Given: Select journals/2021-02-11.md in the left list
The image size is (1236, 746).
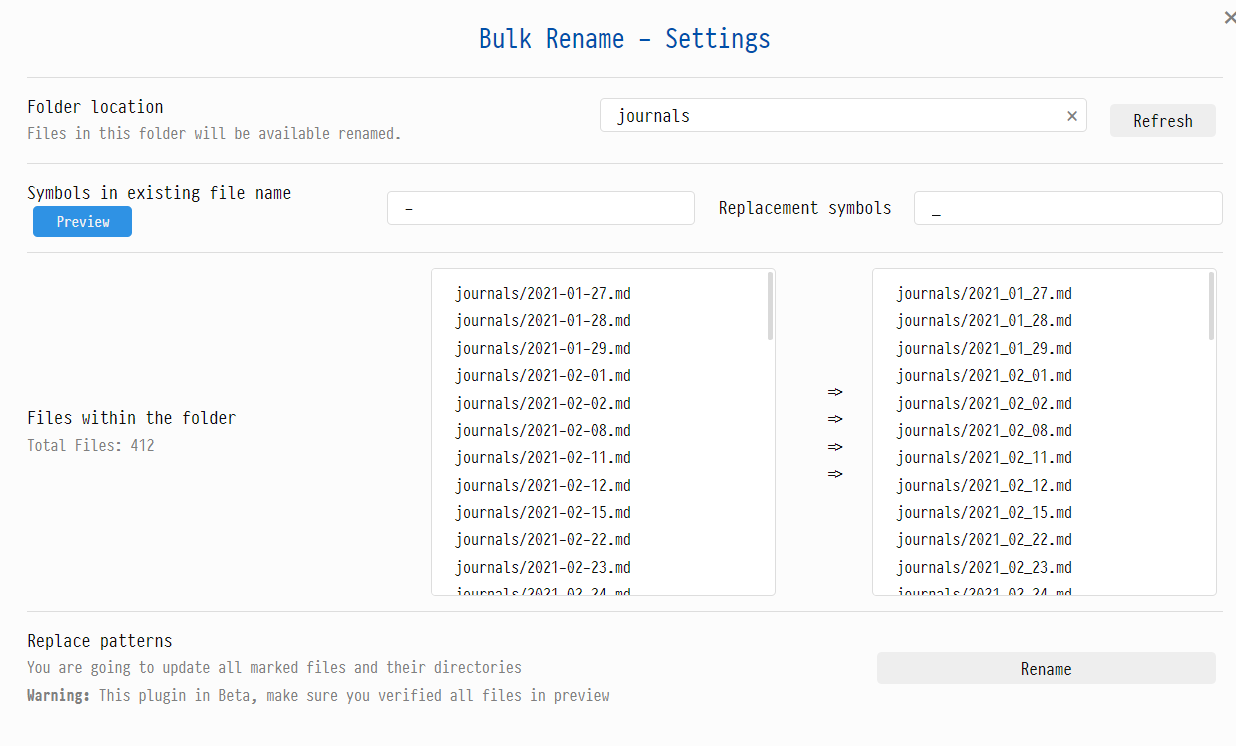Looking at the screenshot, I should [543, 458].
